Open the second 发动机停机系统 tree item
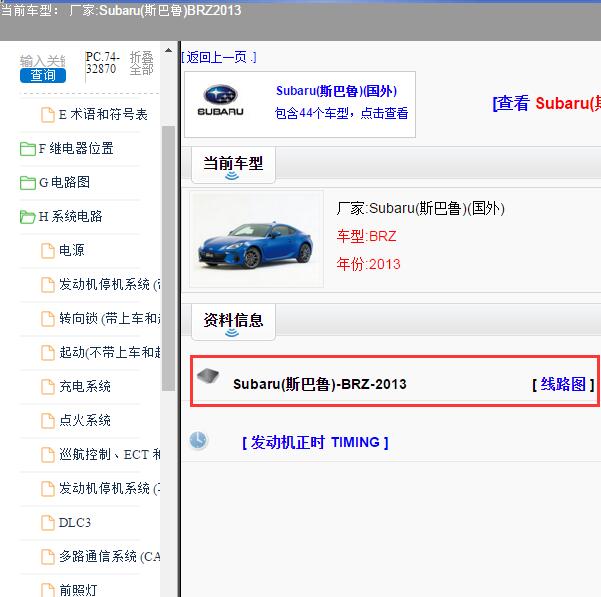This screenshot has height=597, width=601. coord(109,489)
